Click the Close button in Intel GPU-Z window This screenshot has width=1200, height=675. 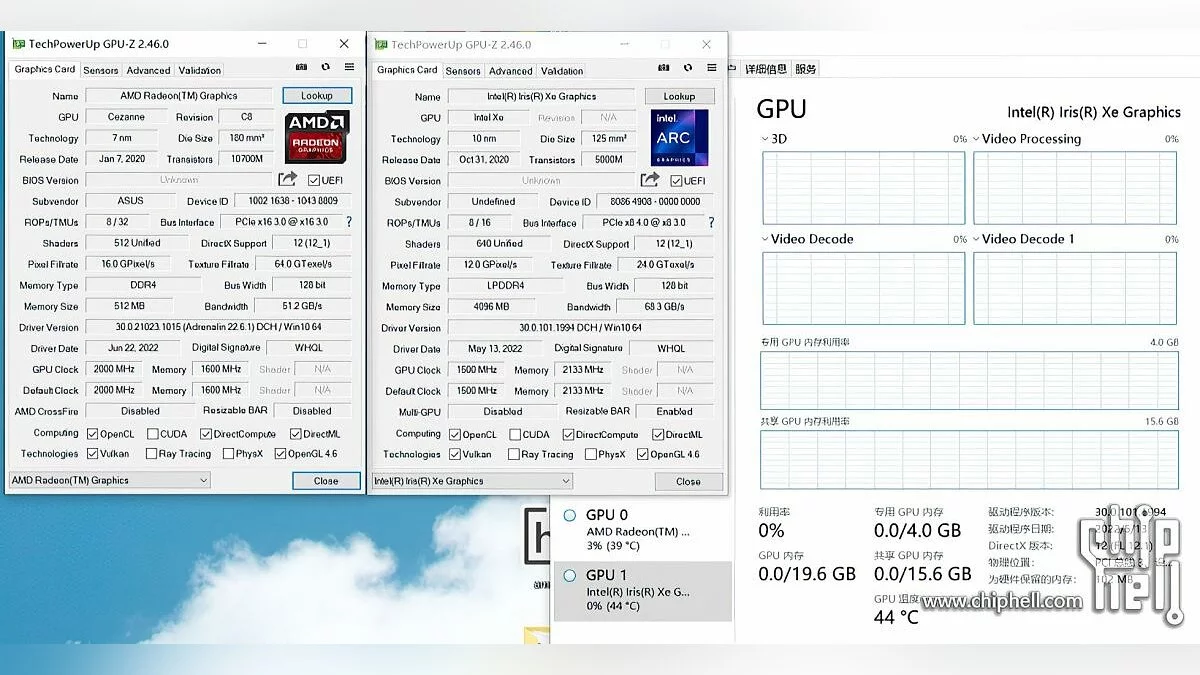click(x=688, y=481)
